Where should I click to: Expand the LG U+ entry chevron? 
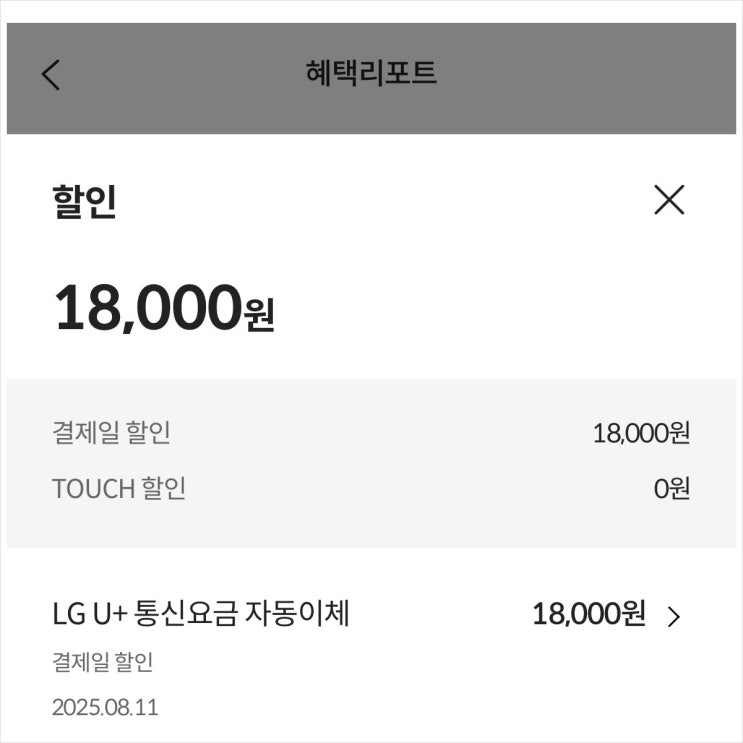(x=673, y=616)
